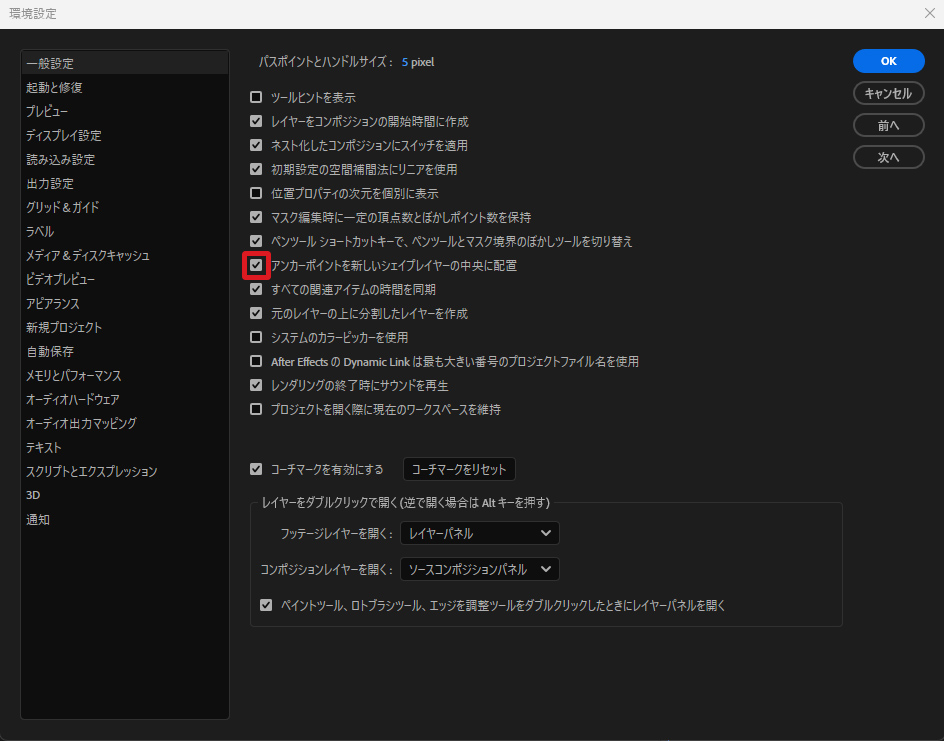
Task: Enable the ツールヒントを表示 checkbox
Action: [x=256, y=97]
